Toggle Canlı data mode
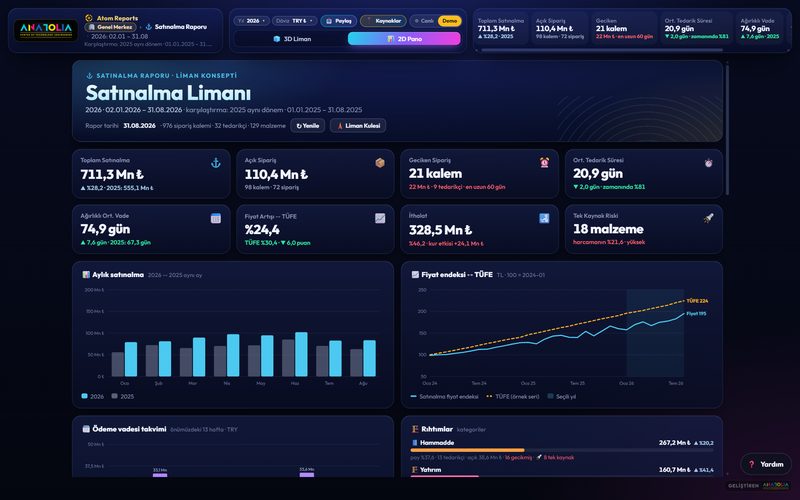800x500 pixels. [424, 21]
